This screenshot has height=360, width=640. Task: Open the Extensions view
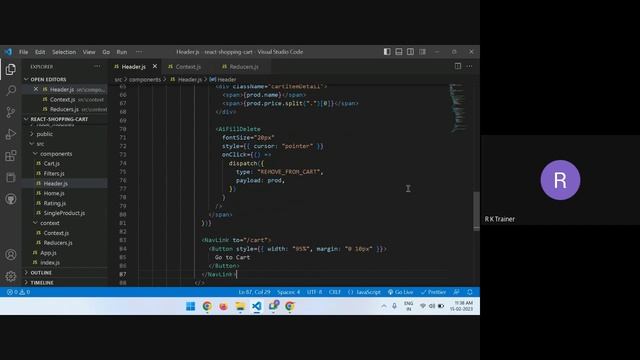pos(11,156)
